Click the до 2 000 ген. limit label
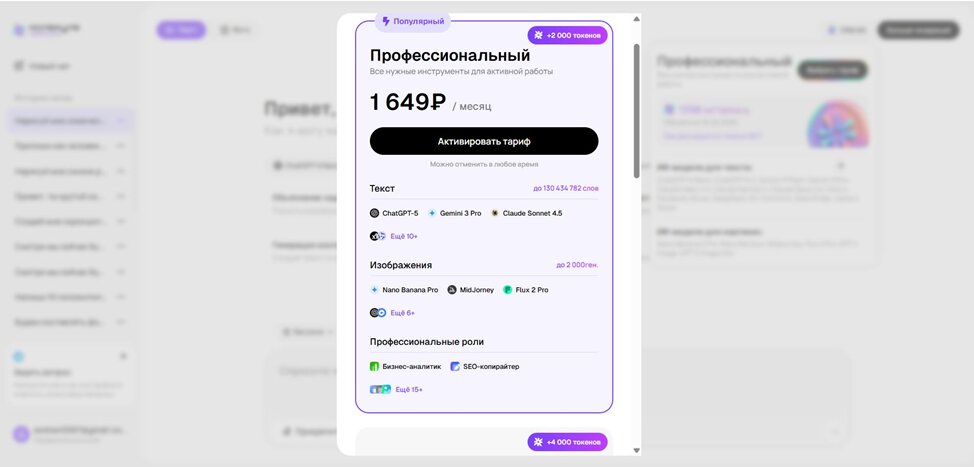Viewport: 974px width, 467px height. pyautogui.click(x=577, y=265)
